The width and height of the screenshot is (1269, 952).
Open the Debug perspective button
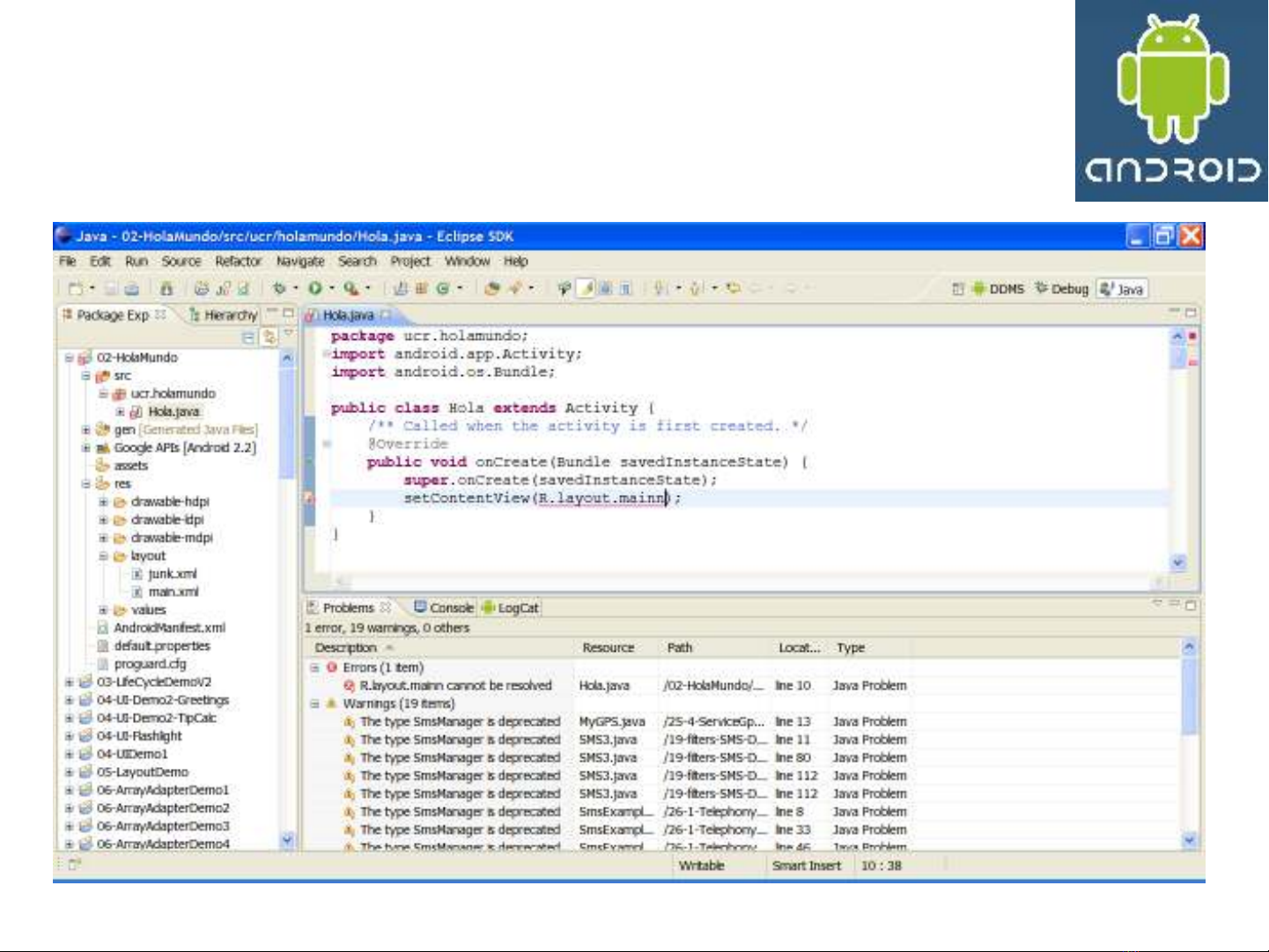(x=1061, y=289)
